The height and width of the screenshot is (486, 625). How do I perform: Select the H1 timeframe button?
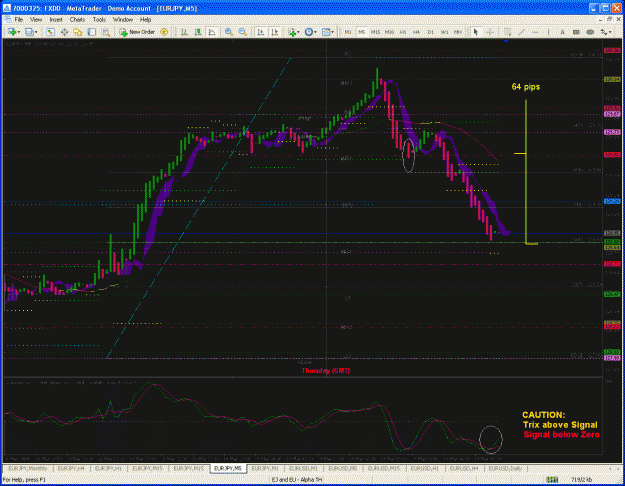pyautogui.click(x=403, y=32)
